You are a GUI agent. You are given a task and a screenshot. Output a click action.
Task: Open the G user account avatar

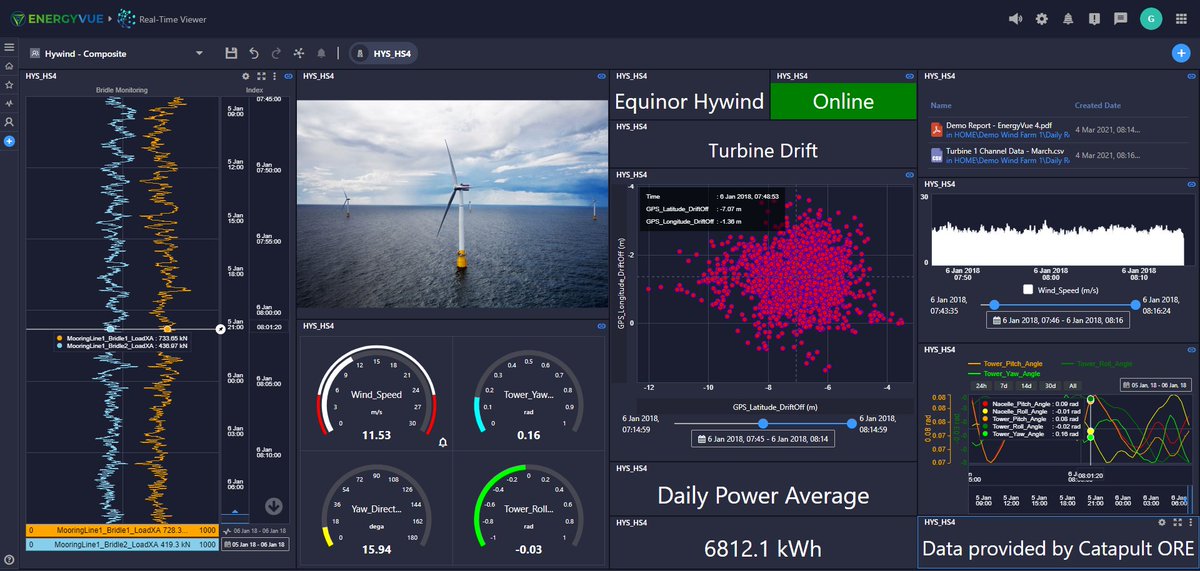pos(1150,18)
